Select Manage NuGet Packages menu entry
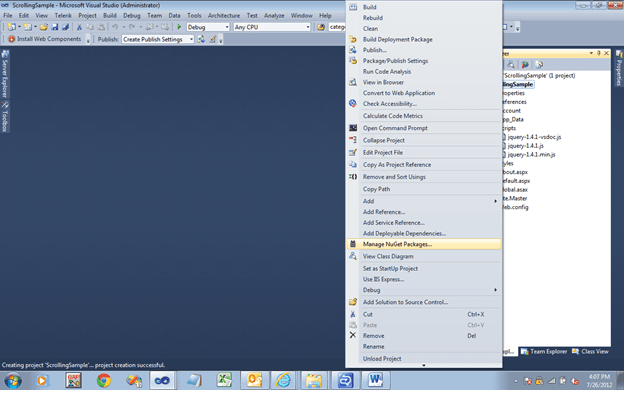Viewport: 626px width, 400px height. [424, 244]
